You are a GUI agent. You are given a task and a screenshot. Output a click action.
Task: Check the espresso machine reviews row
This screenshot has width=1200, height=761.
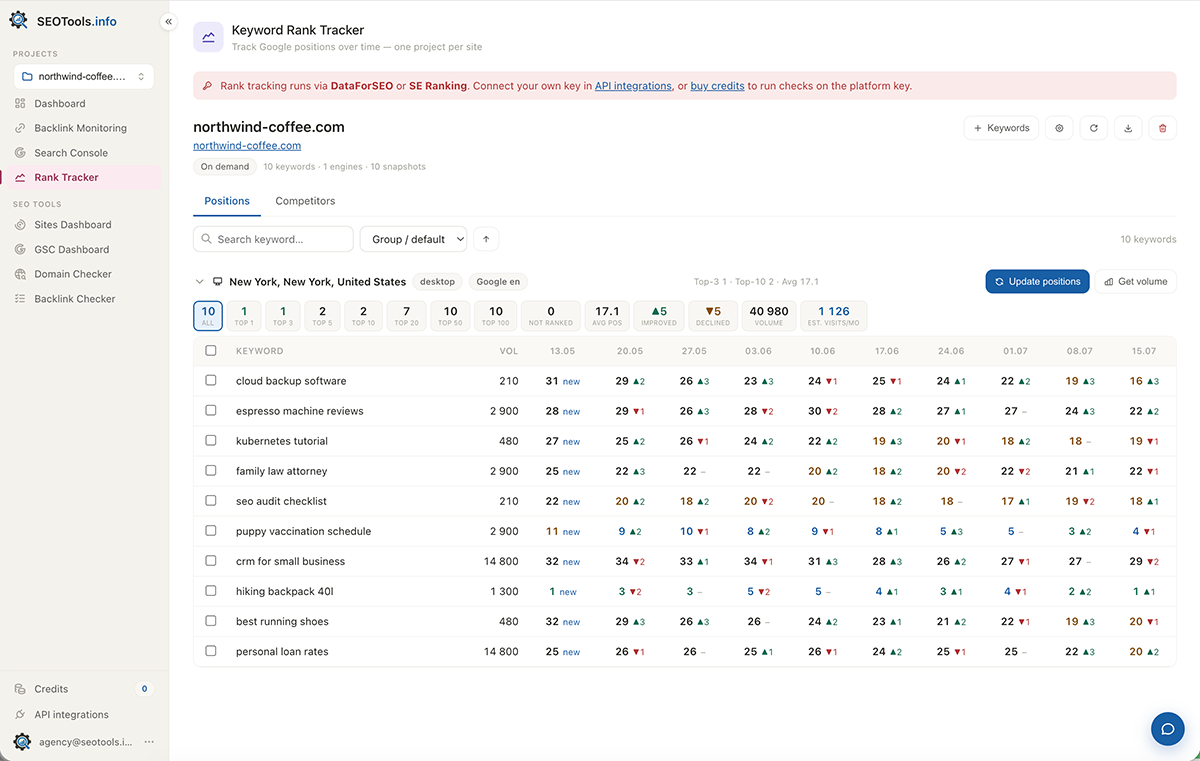click(210, 411)
